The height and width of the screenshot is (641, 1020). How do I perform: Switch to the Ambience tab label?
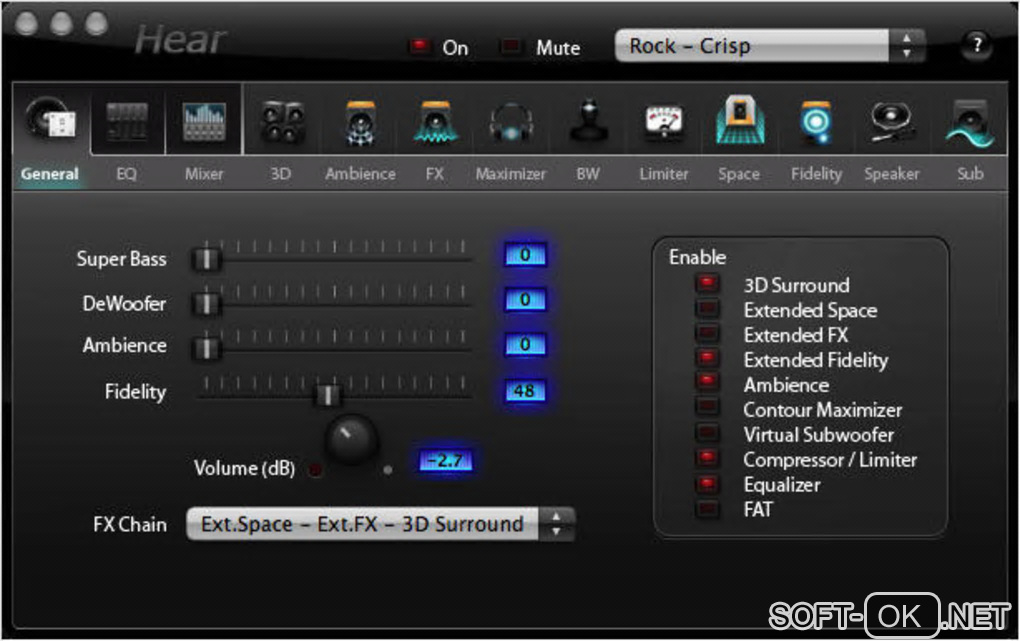tap(360, 174)
